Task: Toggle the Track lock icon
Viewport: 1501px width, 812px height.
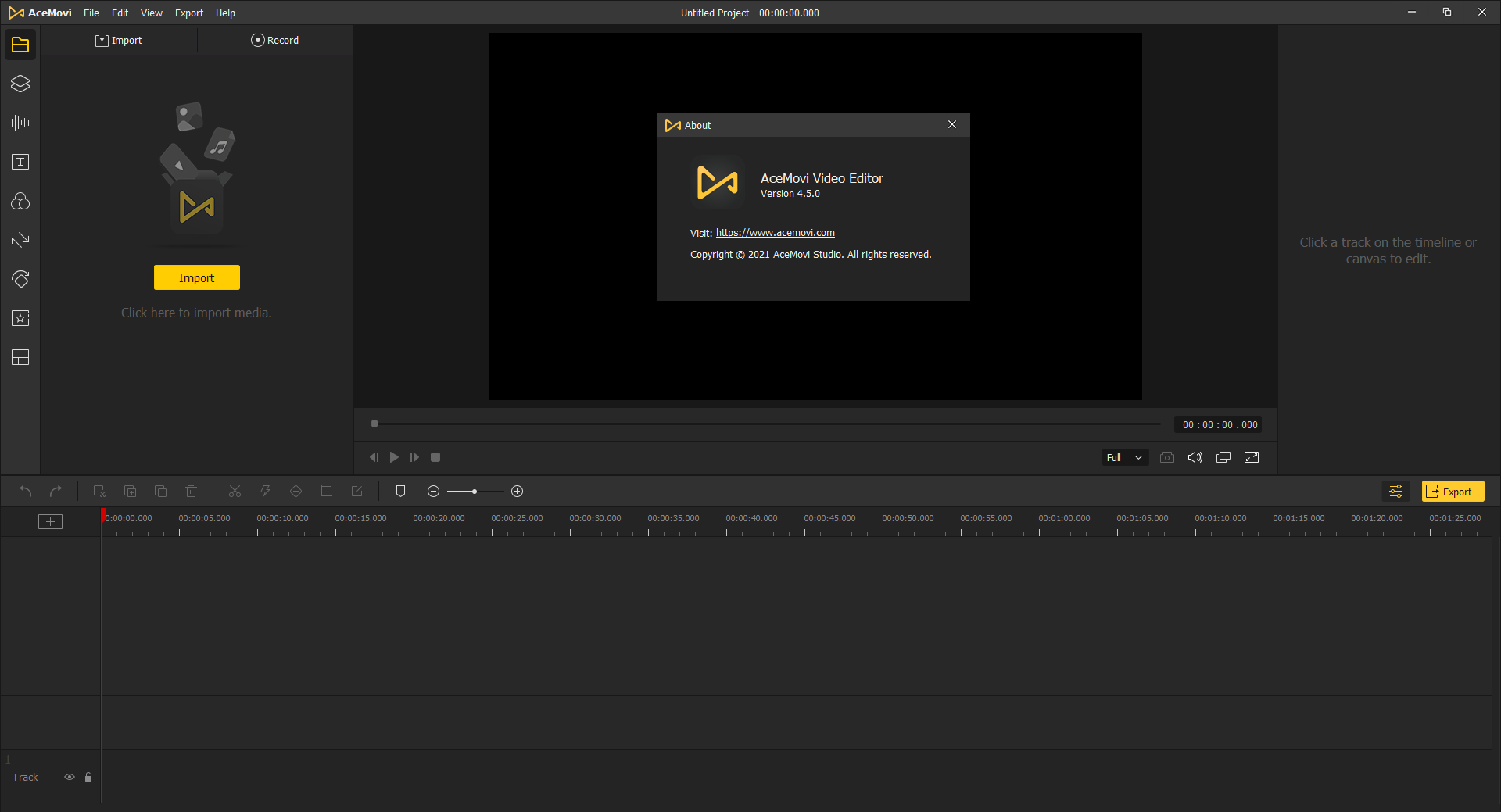Action: pos(88,777)
